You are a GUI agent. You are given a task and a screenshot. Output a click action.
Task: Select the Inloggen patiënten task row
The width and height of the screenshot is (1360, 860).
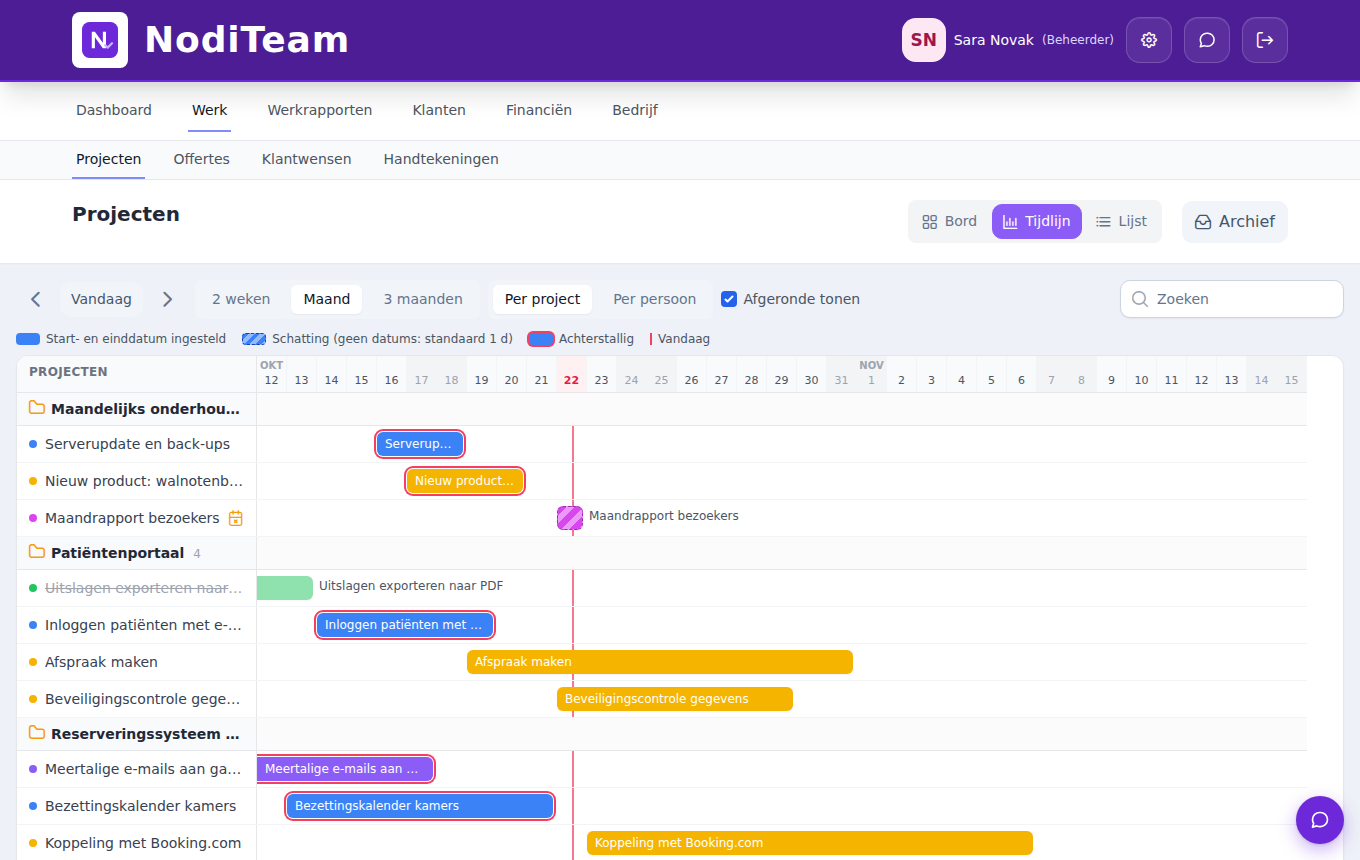(137, 625)
